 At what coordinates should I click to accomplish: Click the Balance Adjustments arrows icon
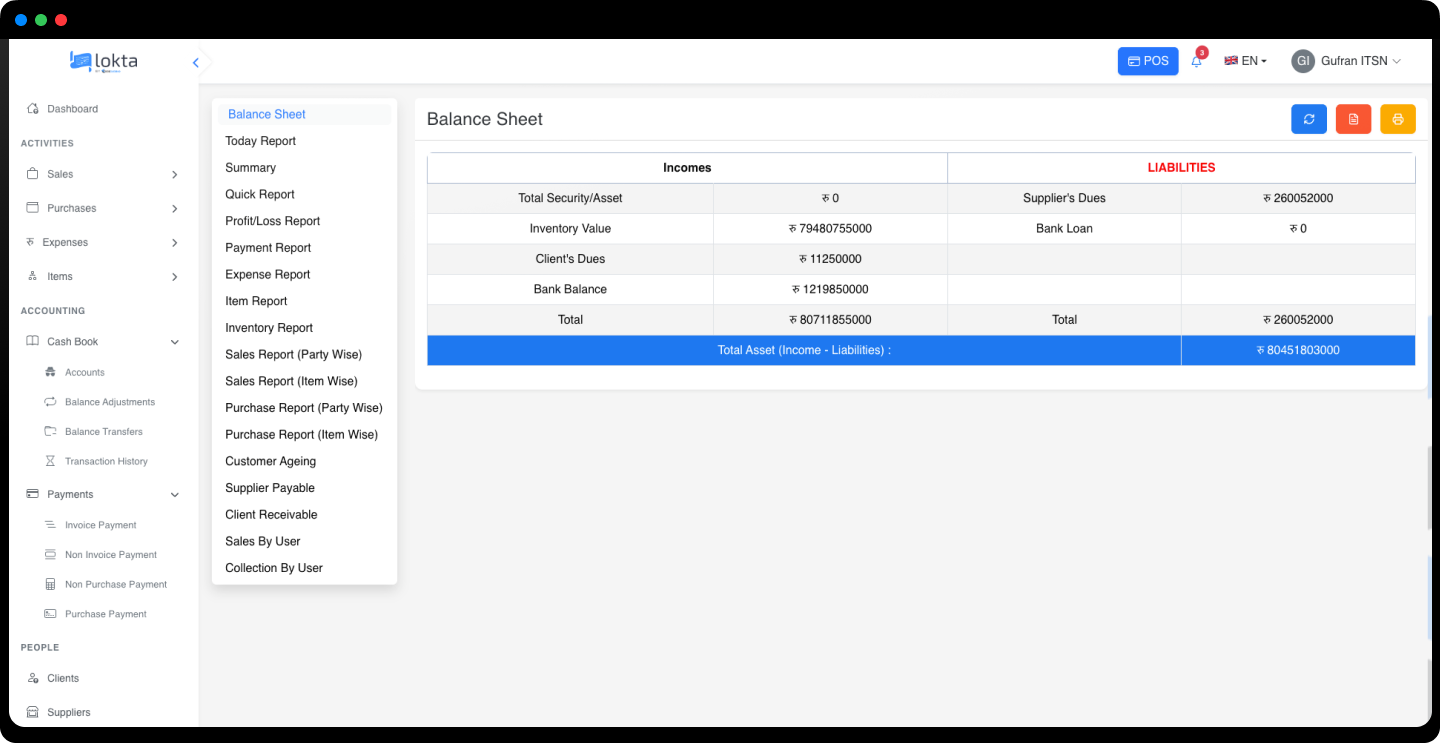click(x=51, y=402)
